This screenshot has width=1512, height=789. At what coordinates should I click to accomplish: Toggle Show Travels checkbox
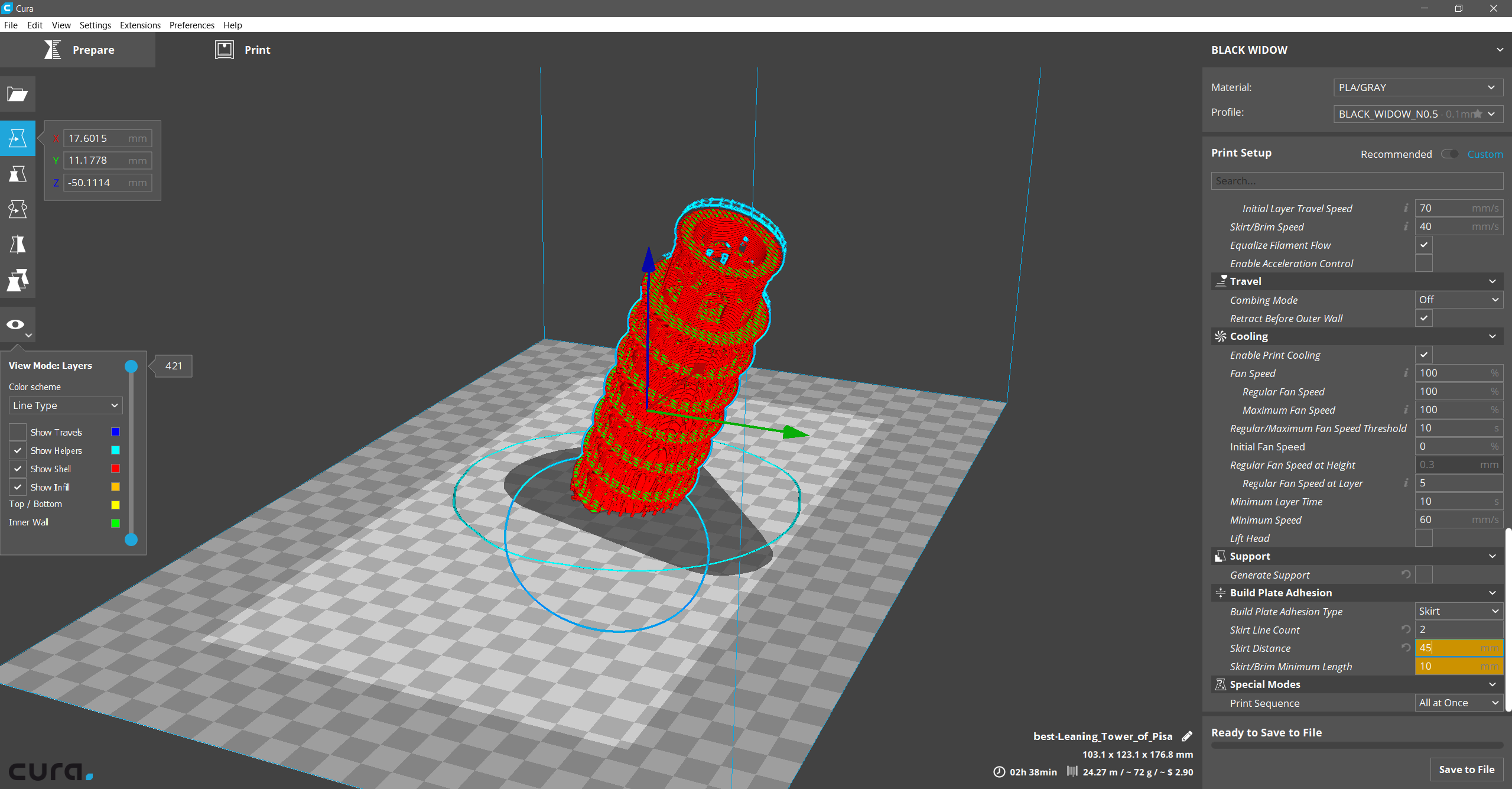coord(18,432)
